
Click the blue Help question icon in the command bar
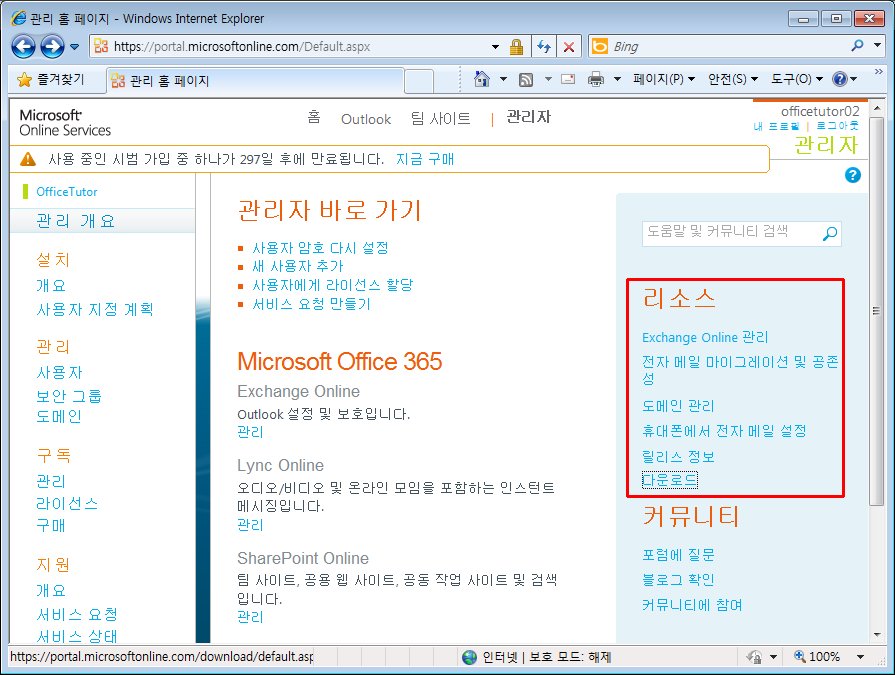tap(840, 79)
